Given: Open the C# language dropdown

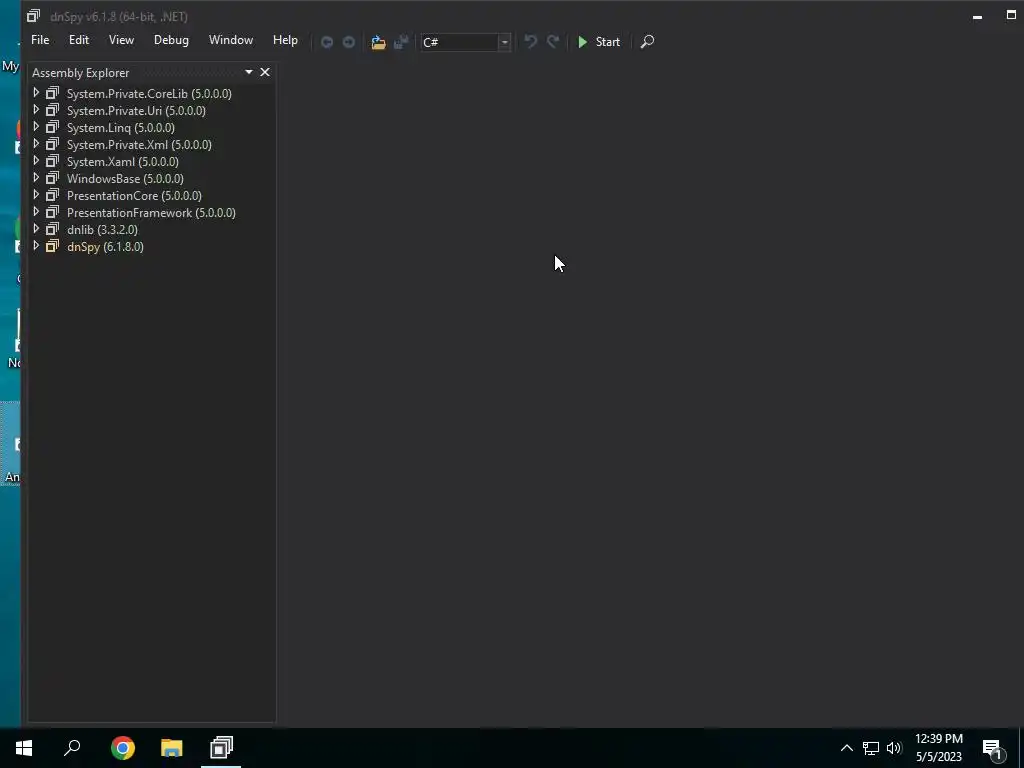Looking at the screenshot, I should point(504,42).
